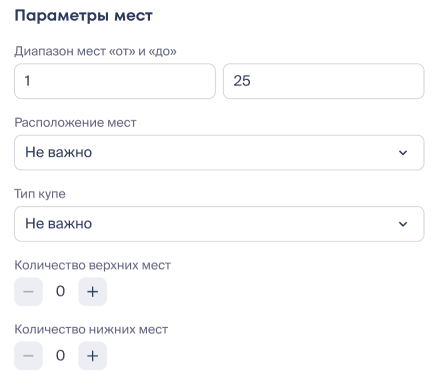Click the upper seats count value 0
Screen dimensions: 438x387
click(60, 291)
